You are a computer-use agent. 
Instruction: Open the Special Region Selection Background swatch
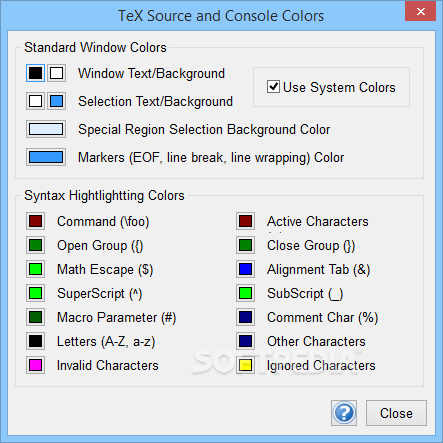tap(46, 129)
